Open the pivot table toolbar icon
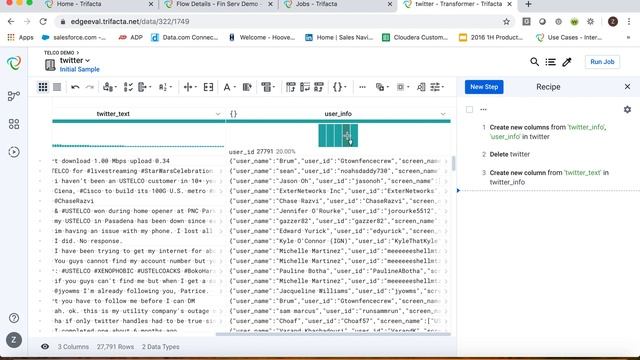 coord(291,87)
